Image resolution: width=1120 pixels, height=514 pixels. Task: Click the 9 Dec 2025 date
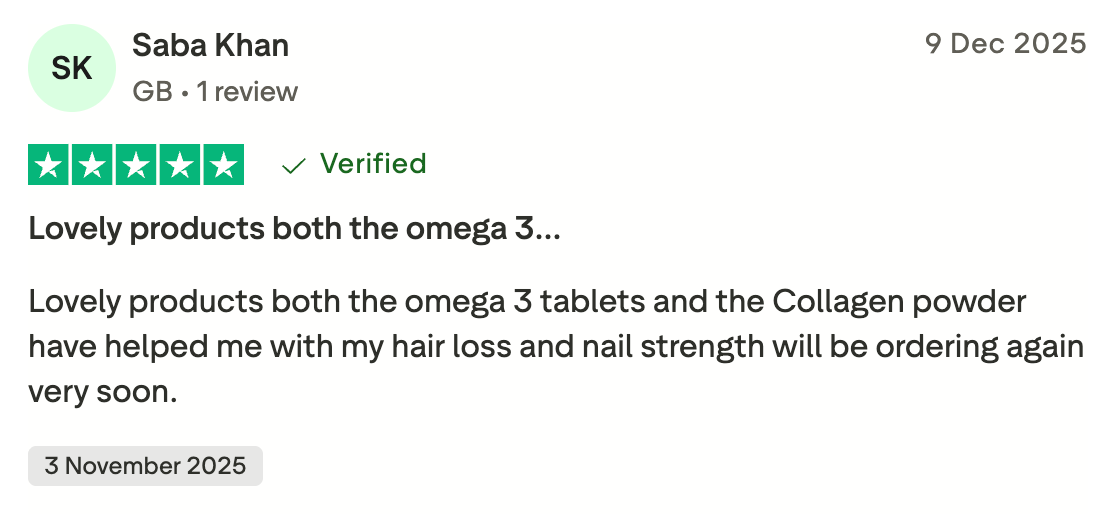coord(1005,43)
